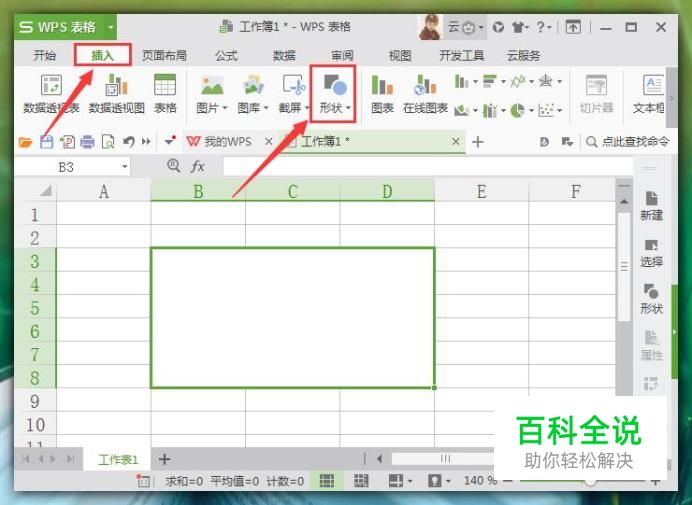Open 在线图表 online charts
Screen dimensions: 692x505
click(425, 94)
